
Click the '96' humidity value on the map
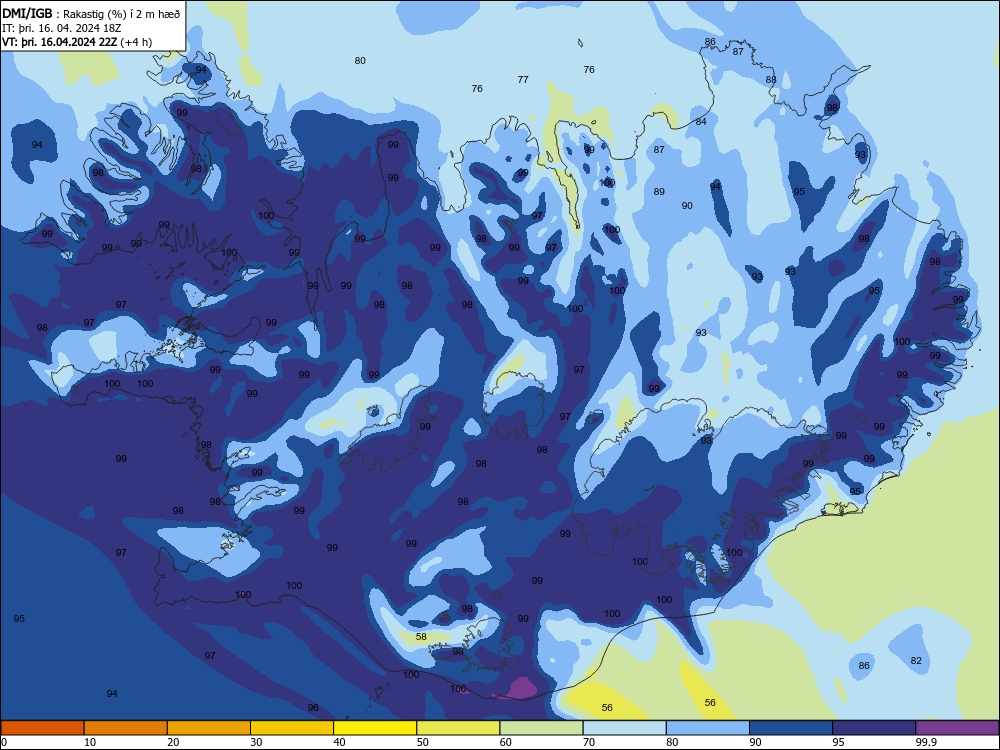coord(312,708)
